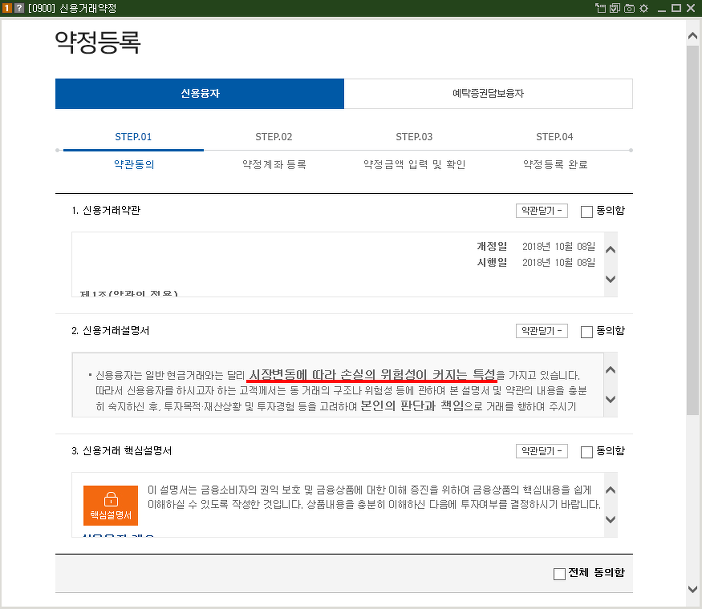Open help via the '?' title bar icon

tap(19, 8)
